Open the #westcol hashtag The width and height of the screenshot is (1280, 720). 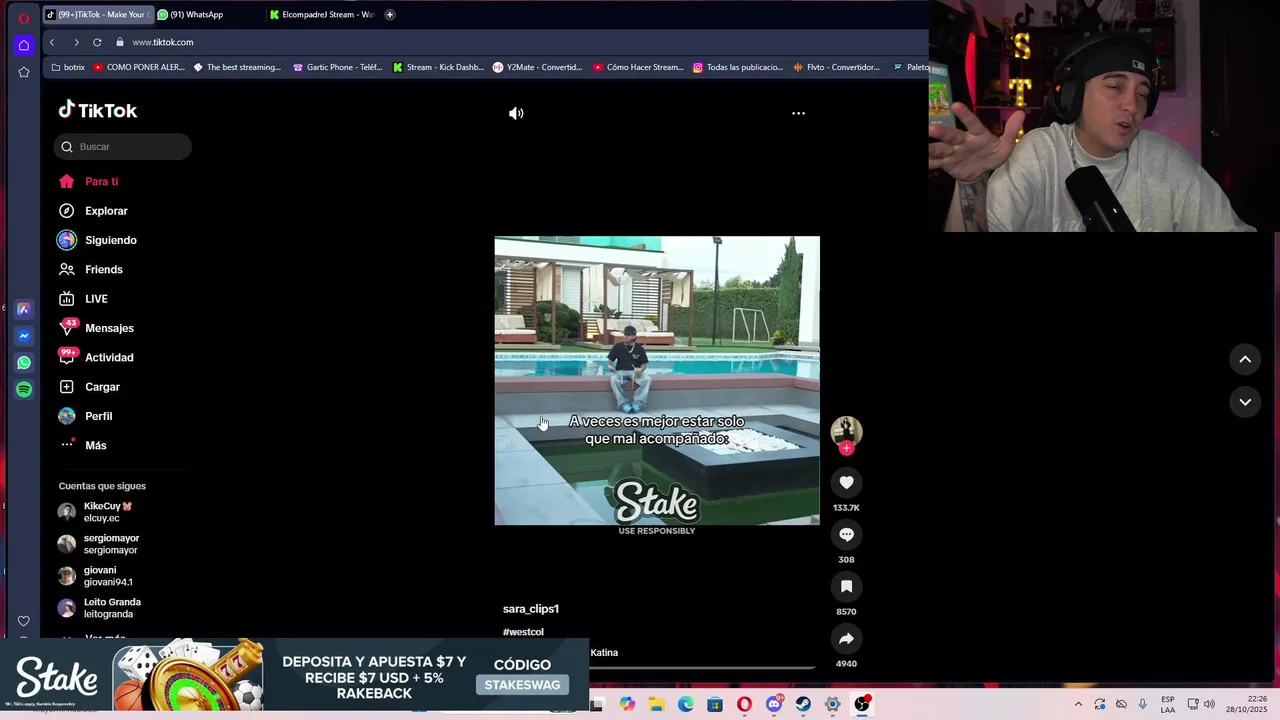pos(523,632)
